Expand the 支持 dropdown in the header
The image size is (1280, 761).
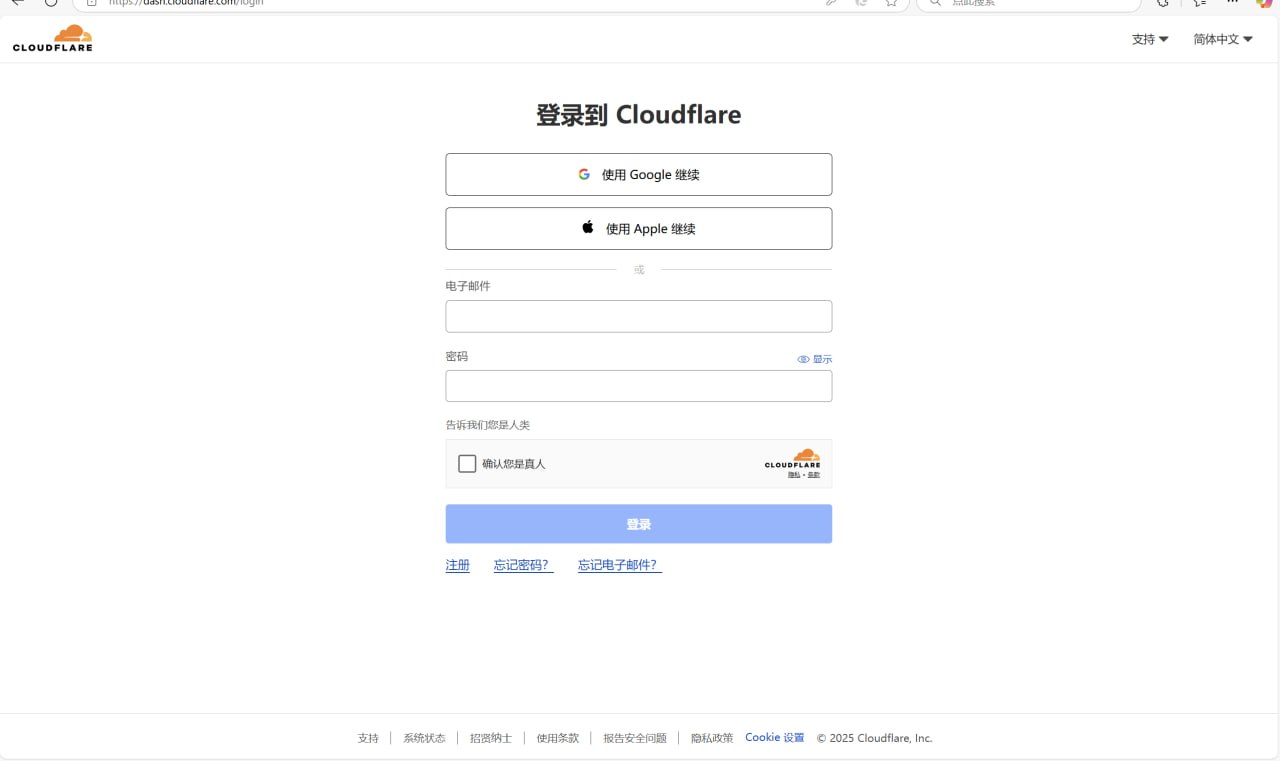point(1149,39)
